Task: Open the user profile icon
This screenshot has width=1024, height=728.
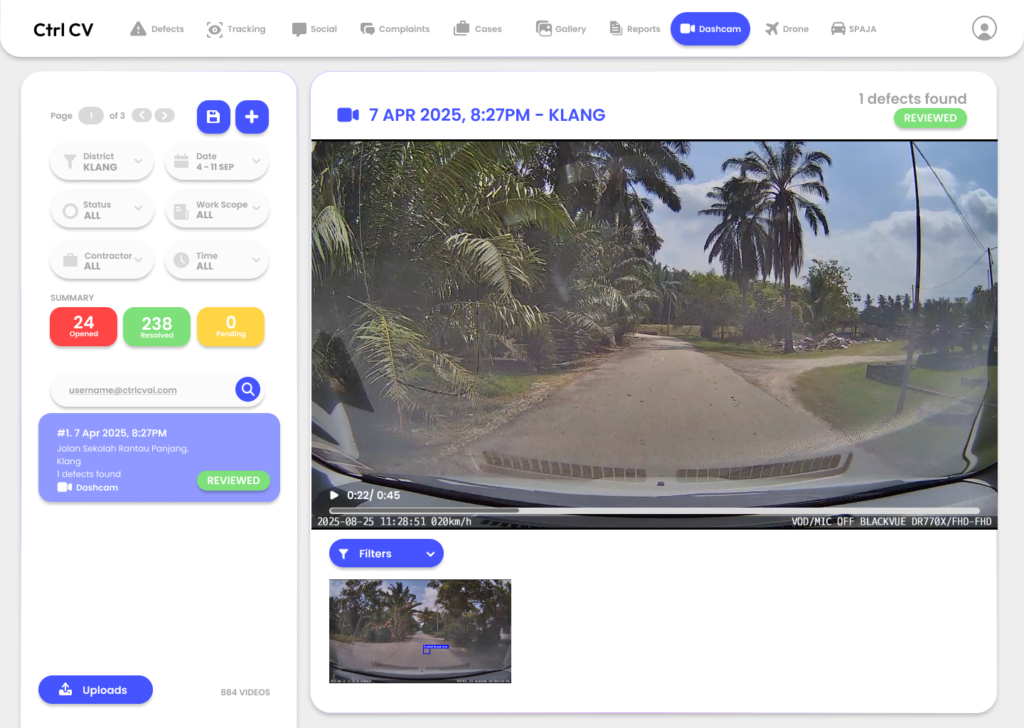Action: point(984,28)
